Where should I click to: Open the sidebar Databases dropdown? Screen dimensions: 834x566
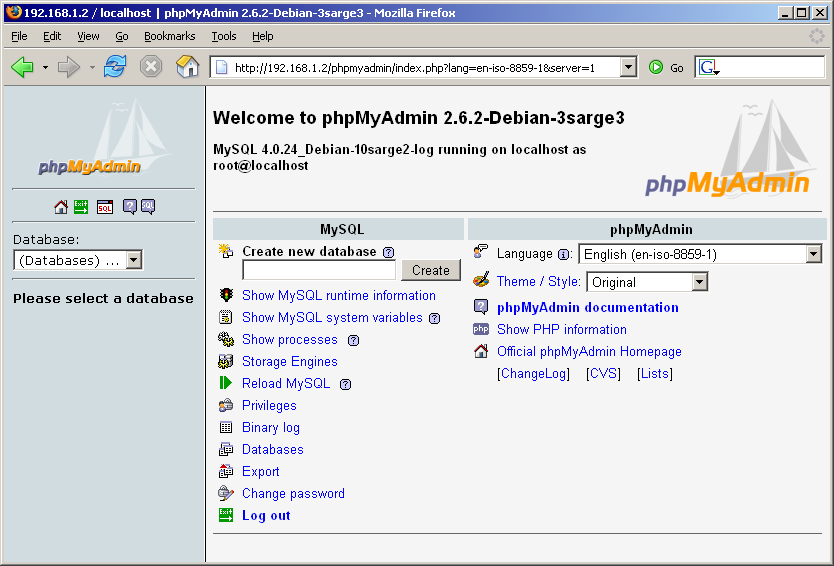tap(78, 260)
